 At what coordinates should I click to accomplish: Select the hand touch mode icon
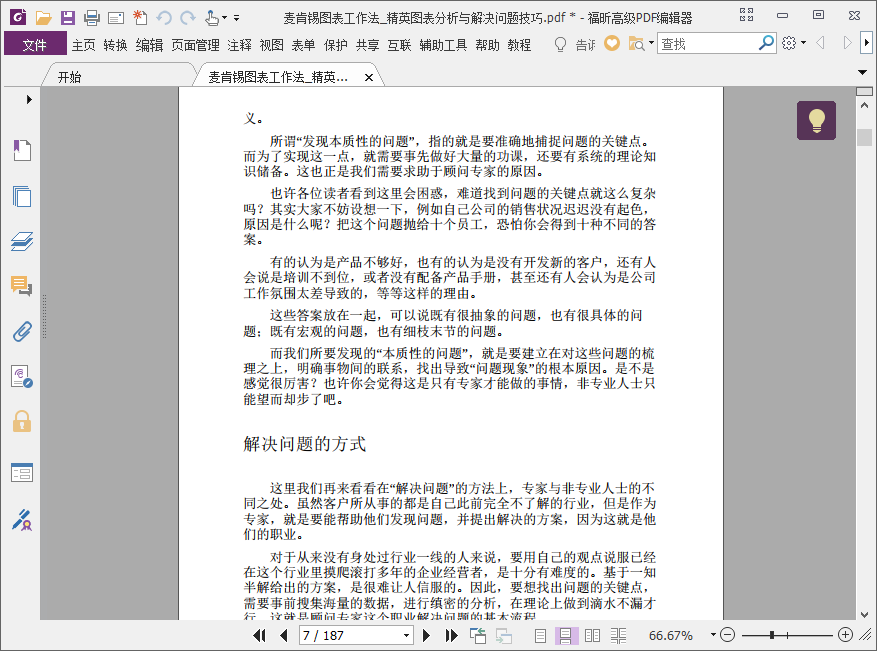point(211,18)
